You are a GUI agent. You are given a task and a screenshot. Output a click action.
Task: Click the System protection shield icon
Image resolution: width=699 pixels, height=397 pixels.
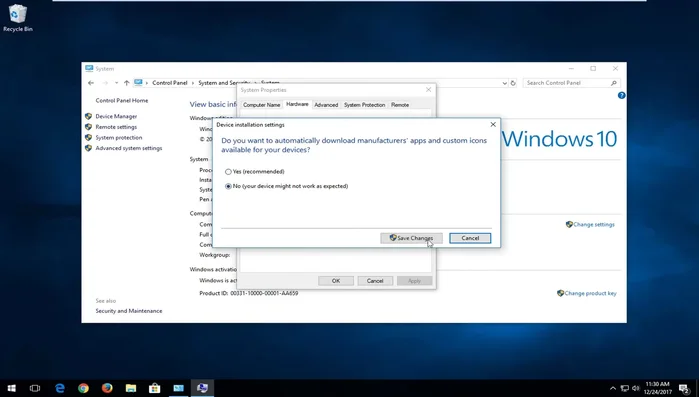(x=88, y=138)
